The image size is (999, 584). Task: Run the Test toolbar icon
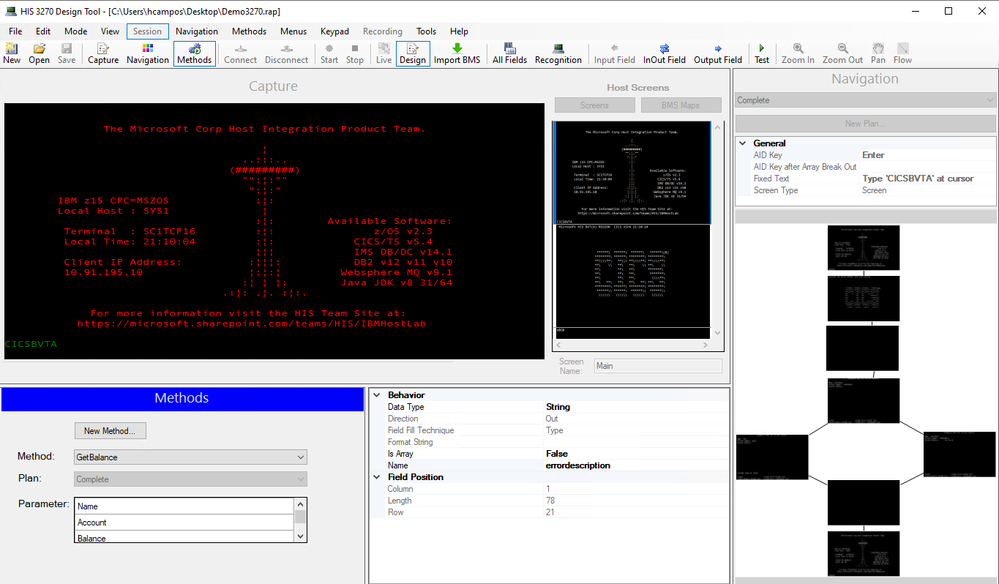tap(762, 53)
